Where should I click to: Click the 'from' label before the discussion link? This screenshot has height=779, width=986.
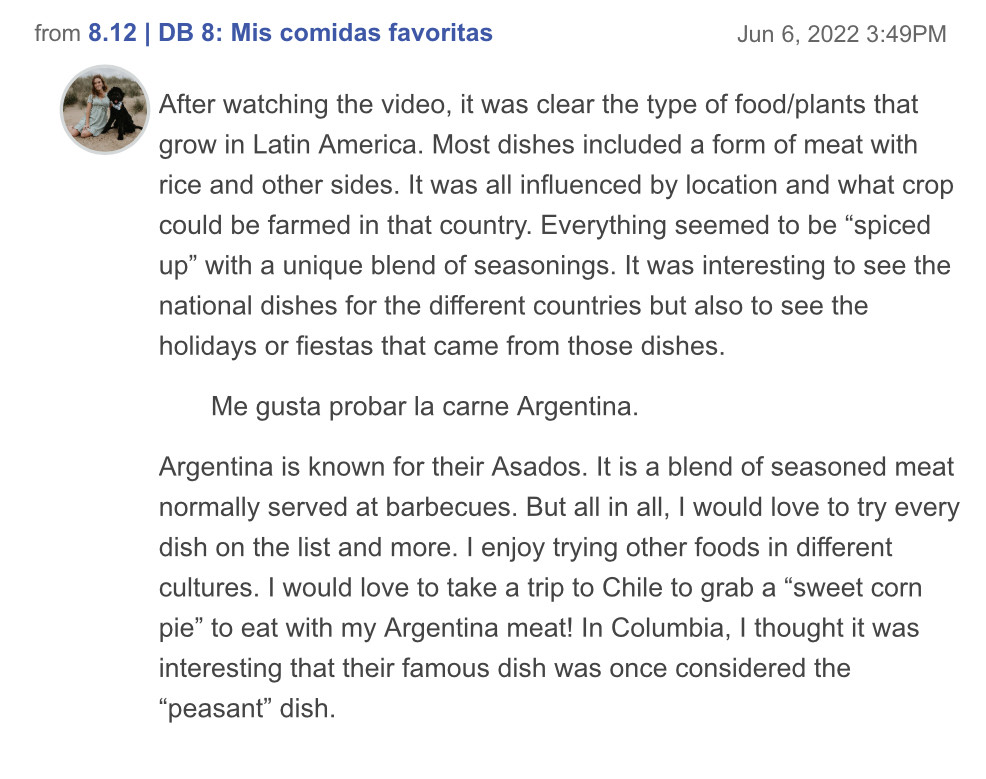(x=57, y=33)
